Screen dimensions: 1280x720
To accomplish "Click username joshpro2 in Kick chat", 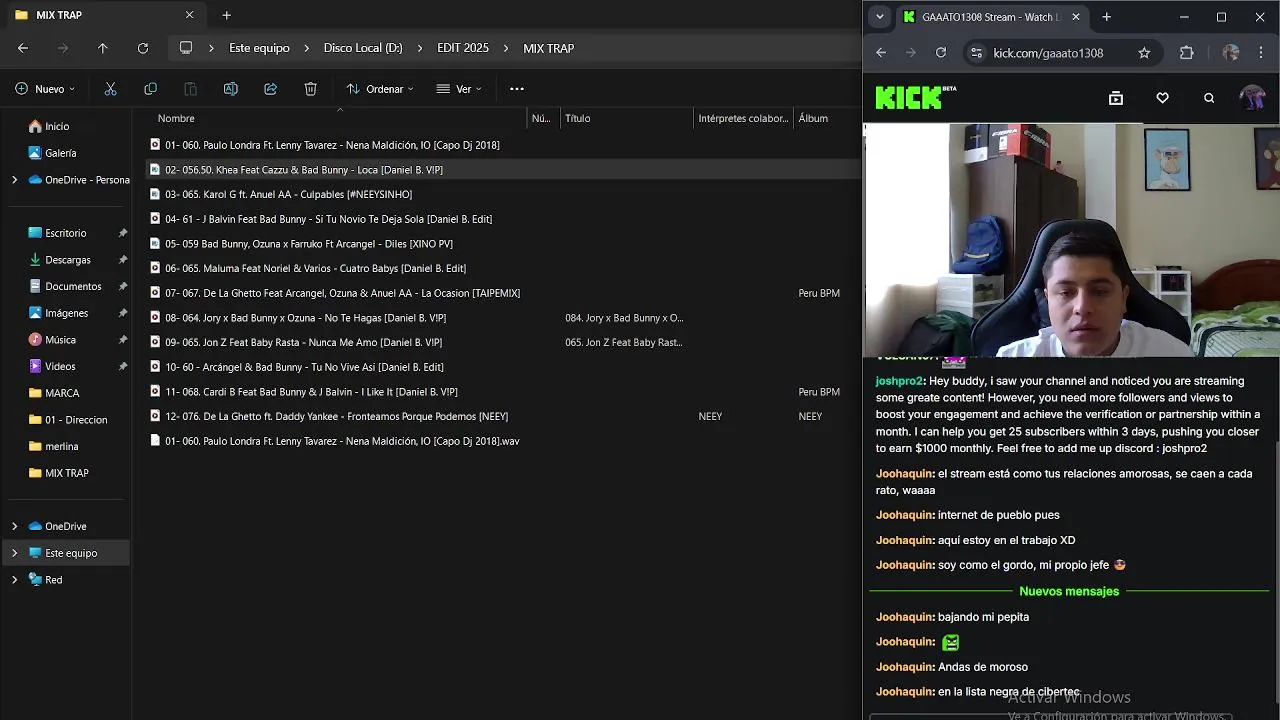I will [899, 381].
